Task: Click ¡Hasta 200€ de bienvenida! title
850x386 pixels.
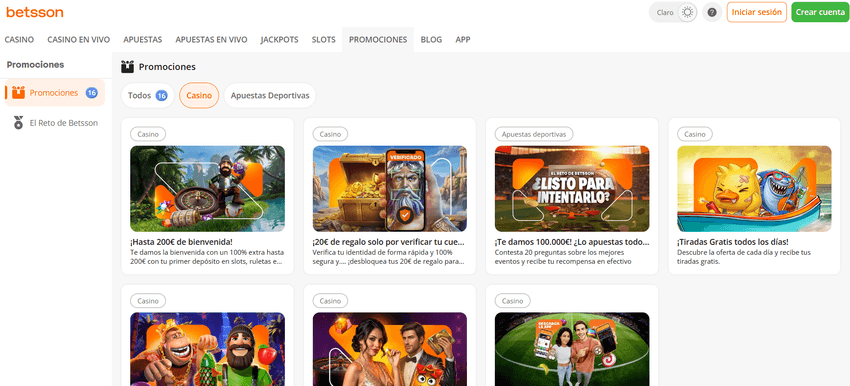Action: [x=181, y=242]
